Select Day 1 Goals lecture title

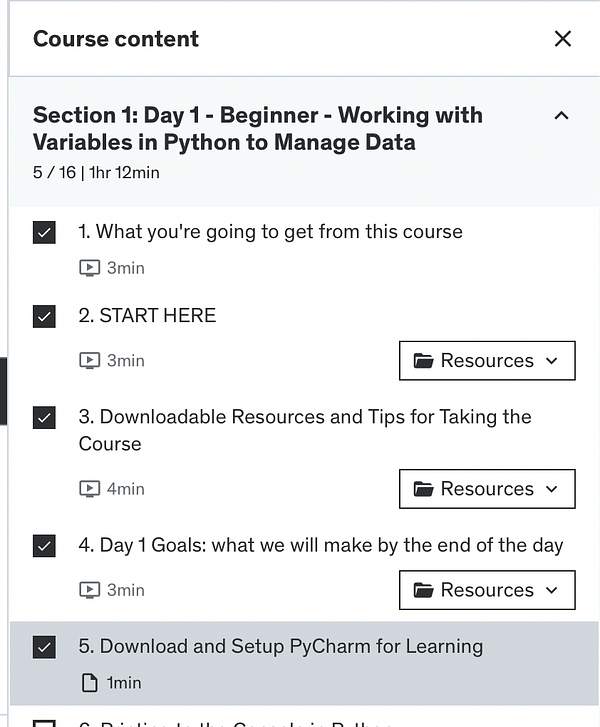click(x=320, y=546)
